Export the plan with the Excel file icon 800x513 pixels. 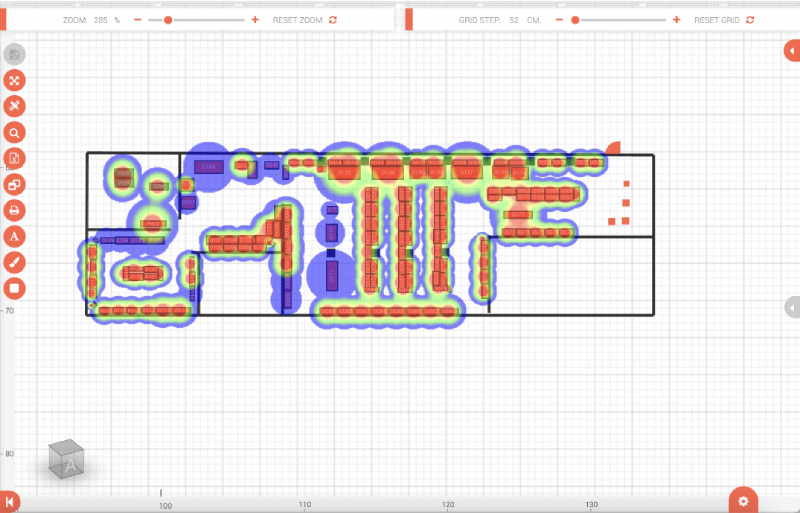[14, 158]
